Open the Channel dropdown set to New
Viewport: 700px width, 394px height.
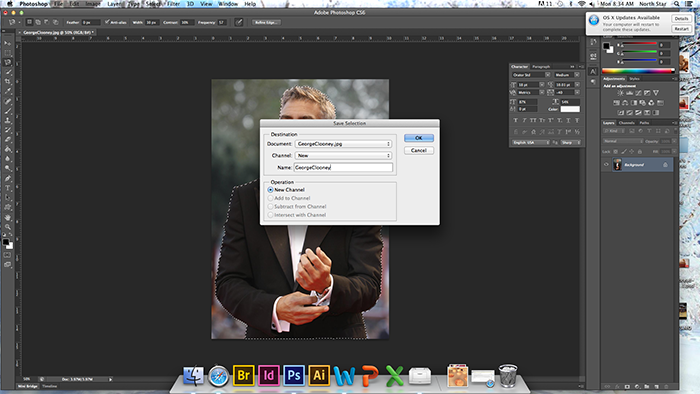[343, 155]
